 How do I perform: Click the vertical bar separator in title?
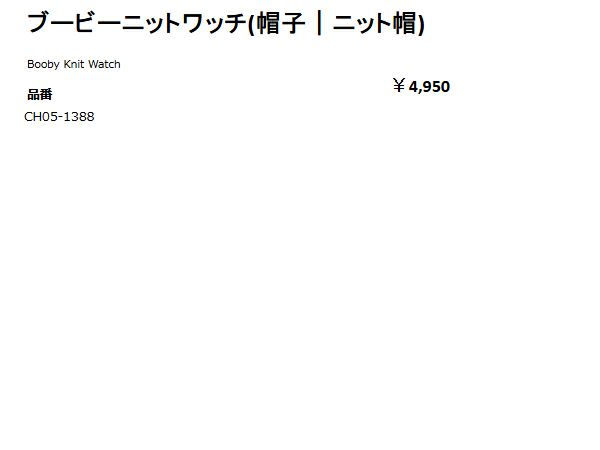pyautogui.click(x=319, y=24)
